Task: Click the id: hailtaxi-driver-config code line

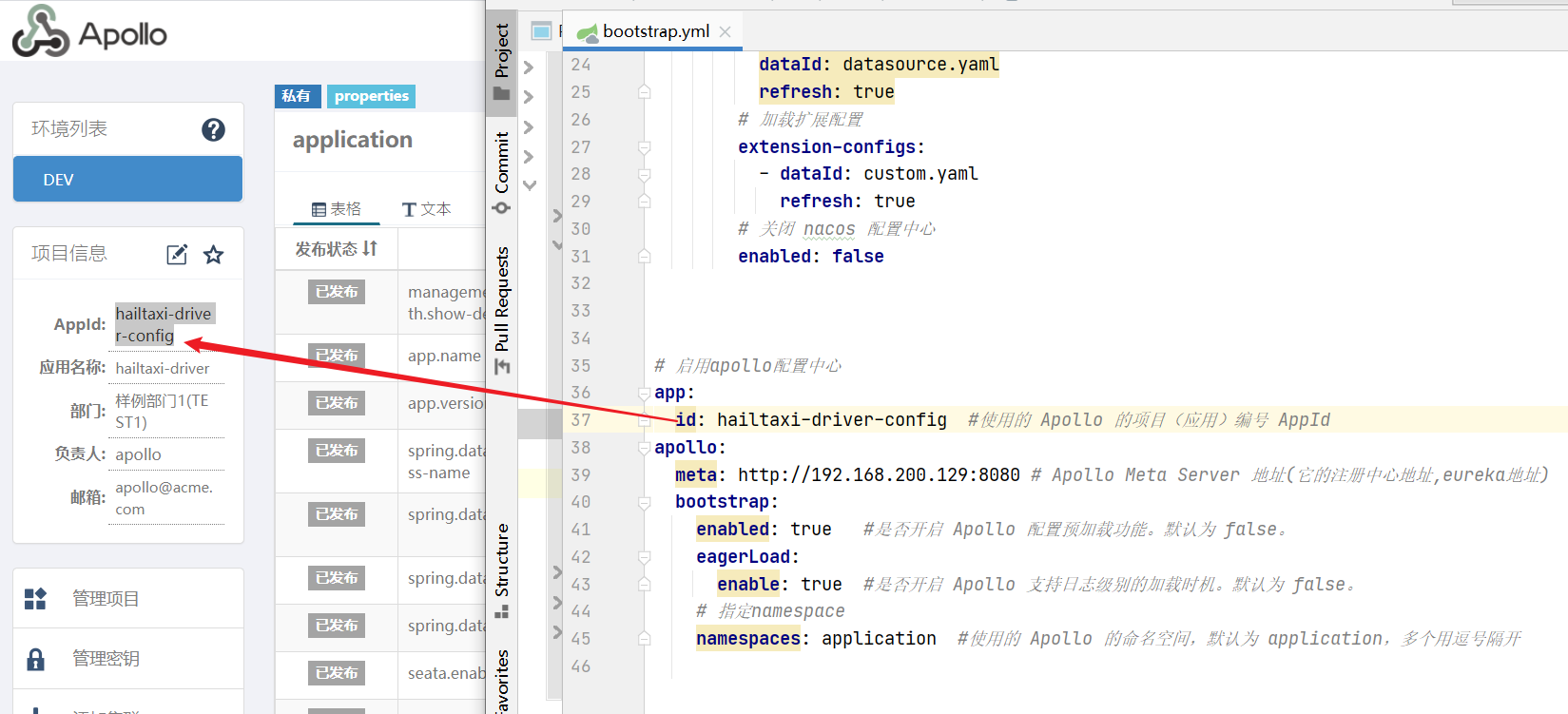Action: tap(811, 420)
